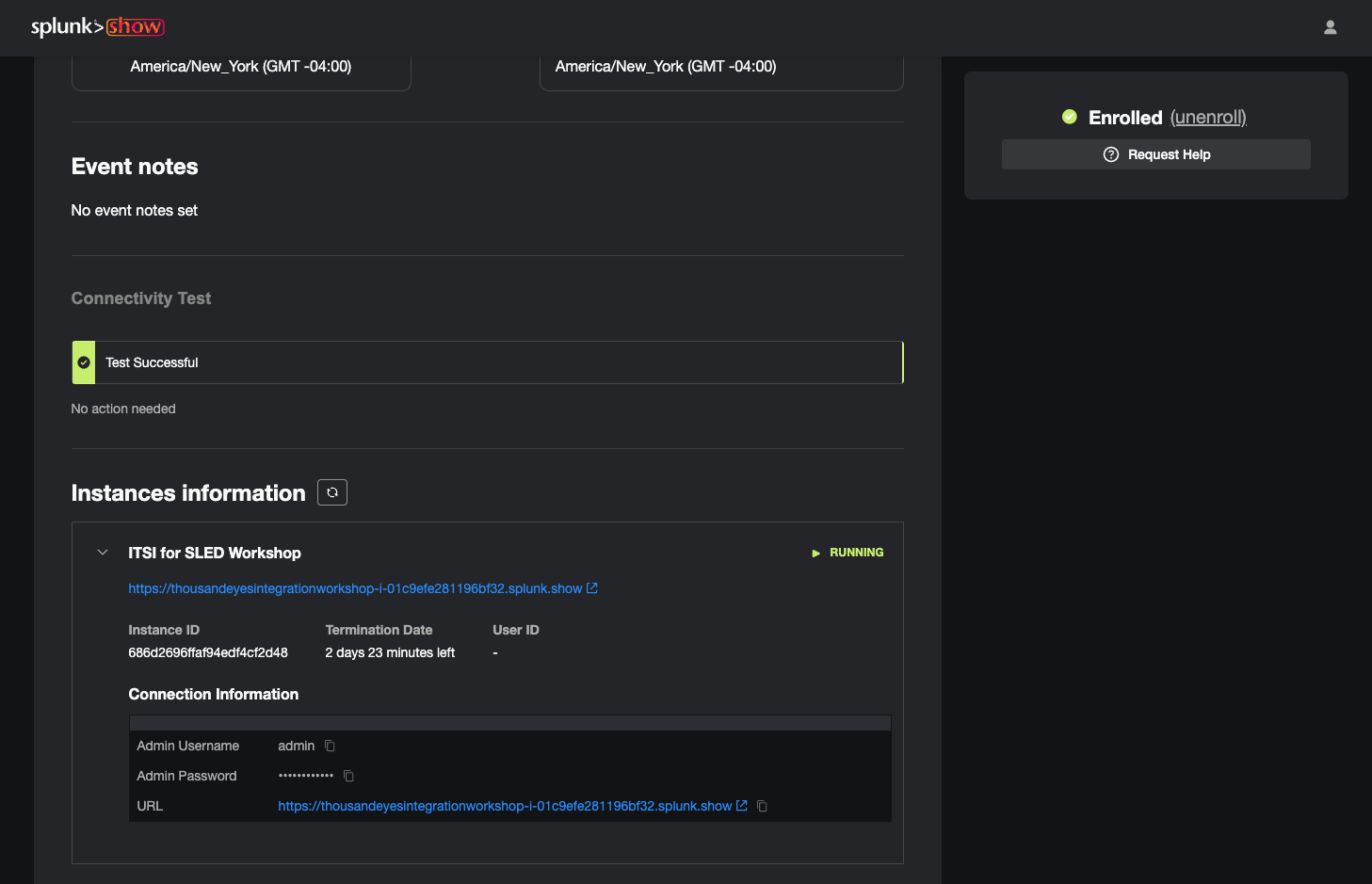Click 'ITSI for SLED Workshop' title
1372x884 pixels.
(215, 553)
